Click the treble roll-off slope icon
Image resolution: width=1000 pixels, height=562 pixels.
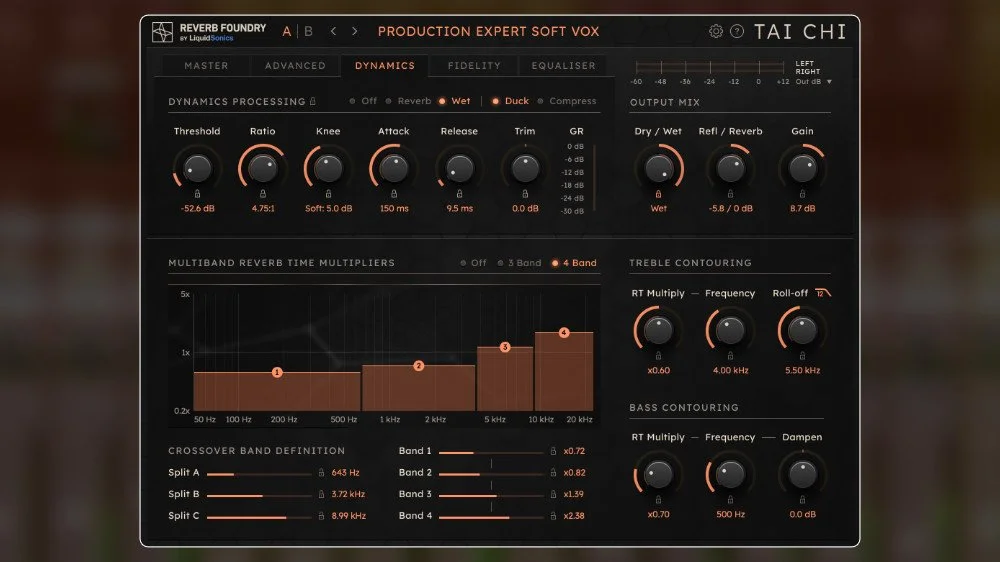[x=823, y=293]
